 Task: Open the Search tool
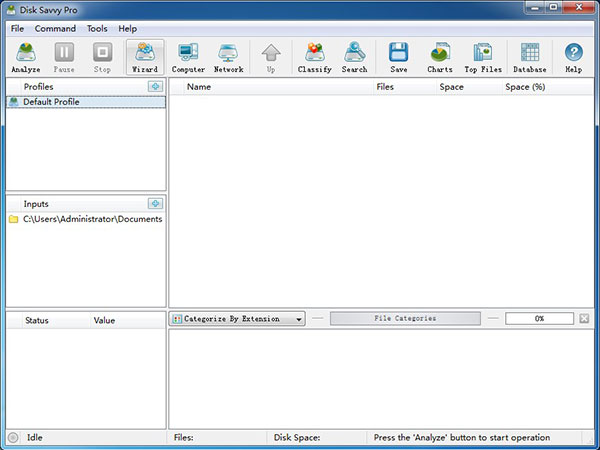(x=354, y=58)
